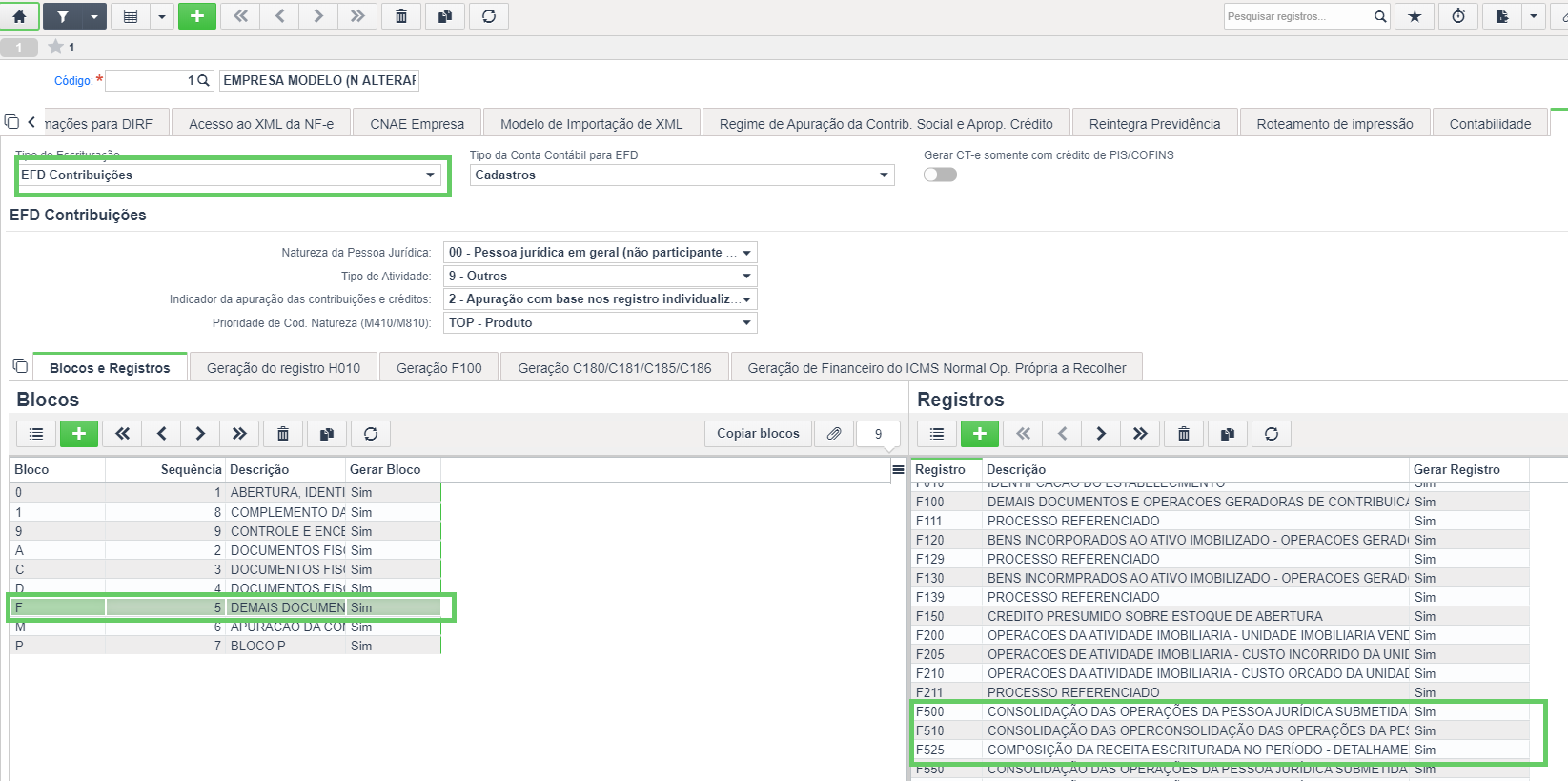Open Tipo da Conta Contábil Cadastros dropdown
Viewport: 1568px width, 781px height.
click(682, 175)
